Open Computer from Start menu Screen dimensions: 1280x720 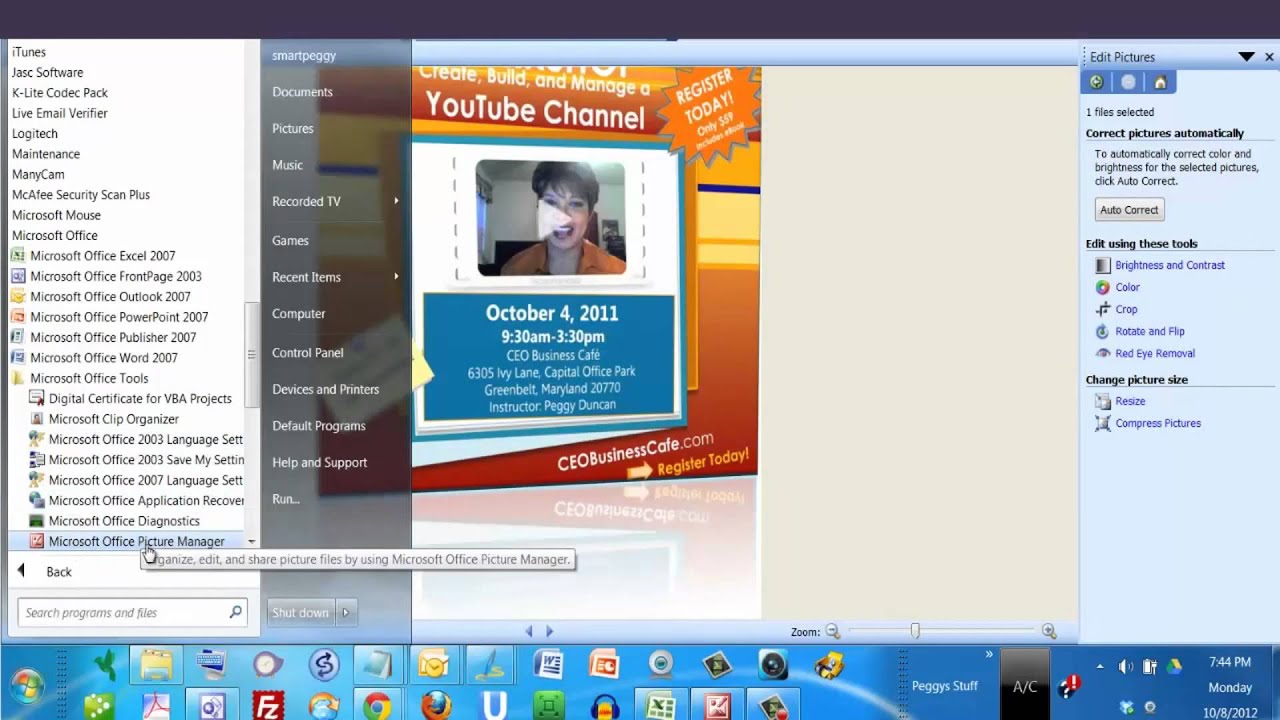pos(299,313)
